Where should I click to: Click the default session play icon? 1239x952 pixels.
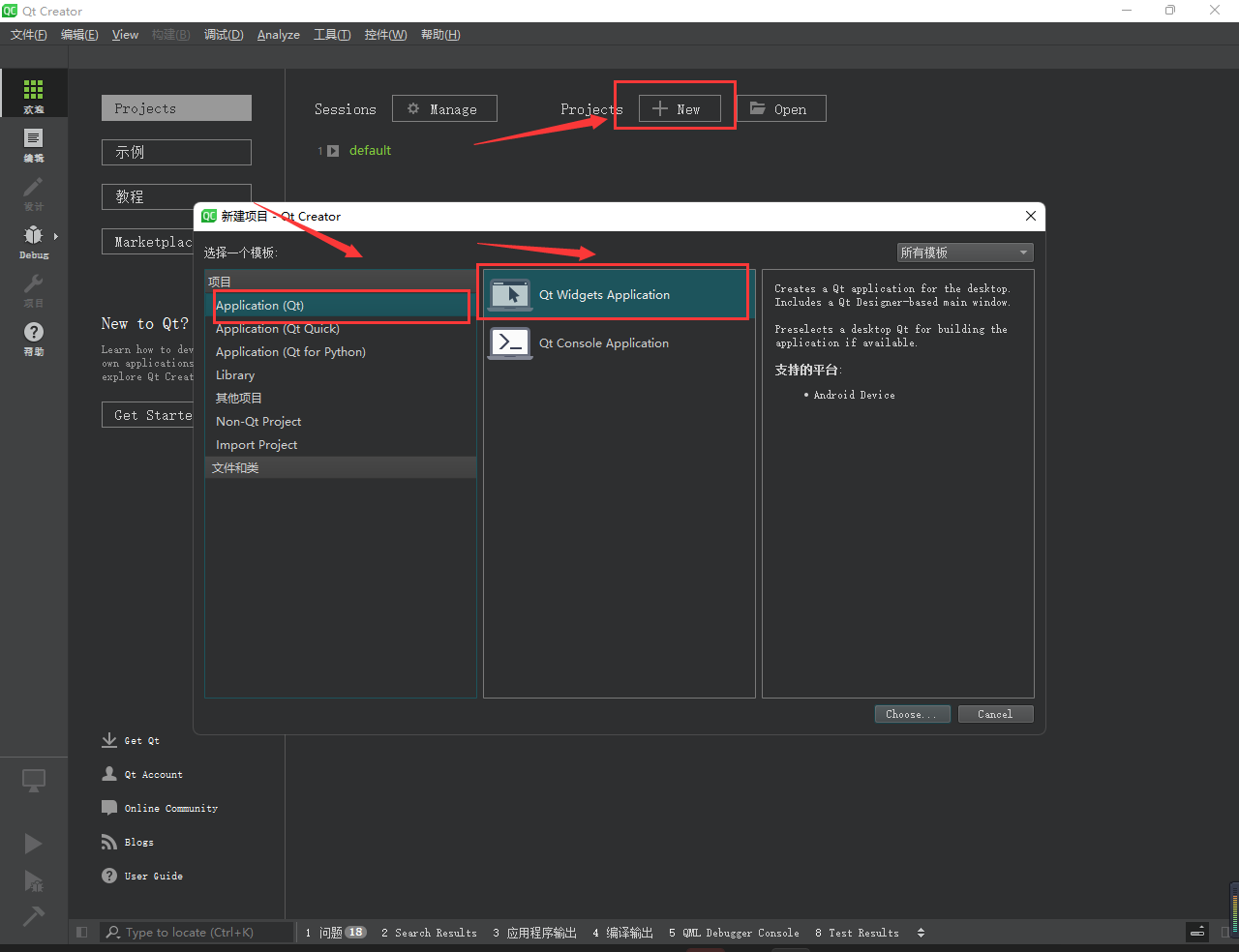[333, 151]
